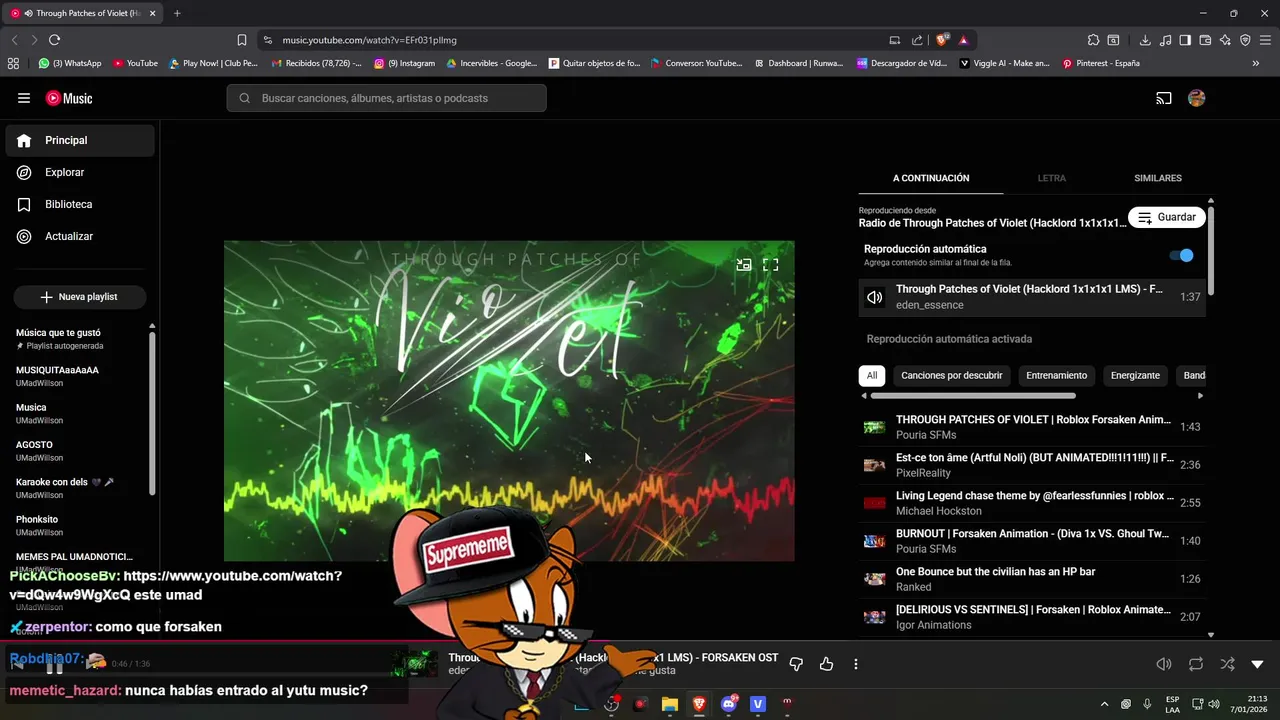Image resolution: width=1280 pixels, height=720 pixels.
Task: Click the YouTube Music logo
Action: click(x=69, y=98)
